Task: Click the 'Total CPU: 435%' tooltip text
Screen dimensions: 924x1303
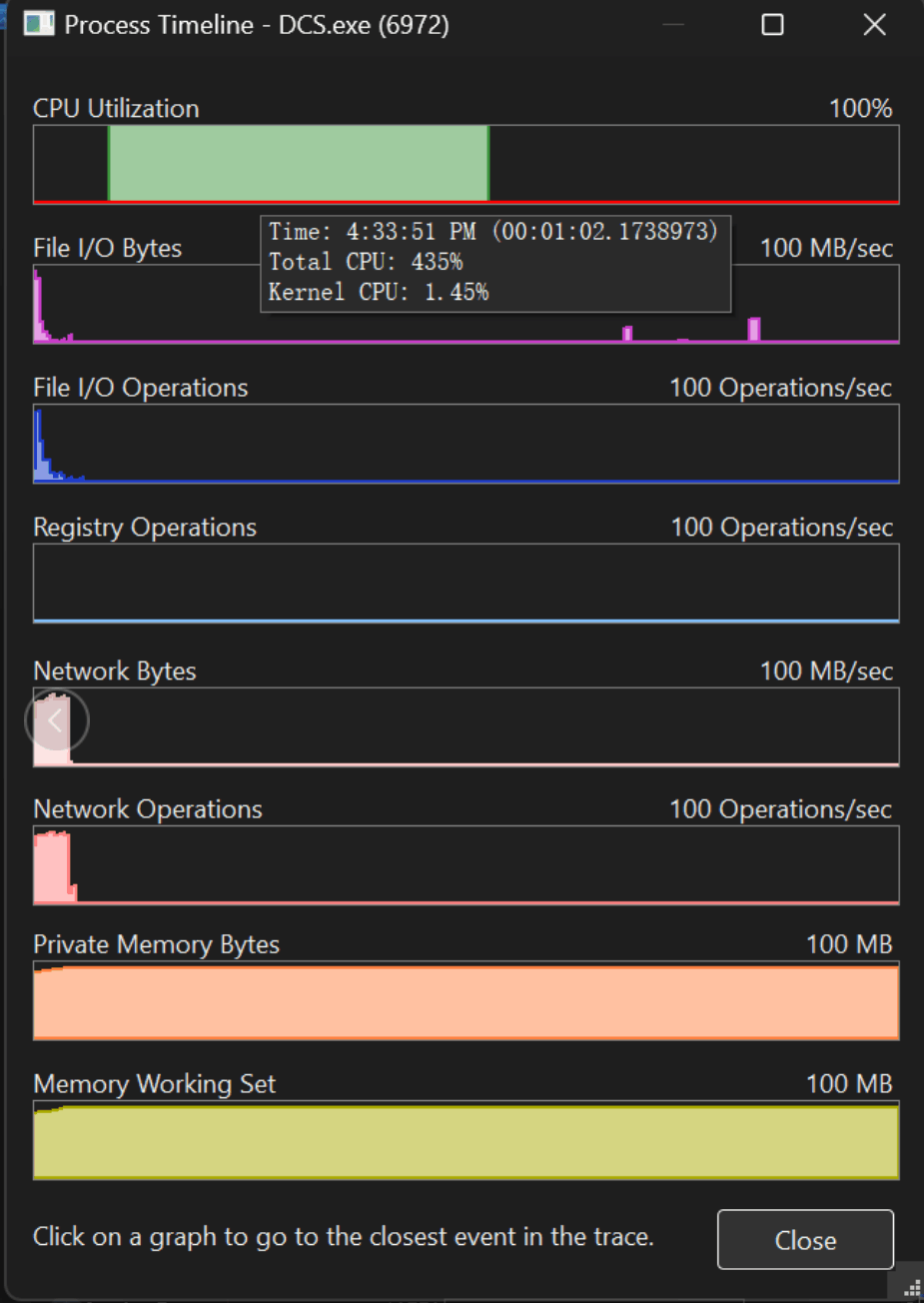Action: tap(366, 262)
